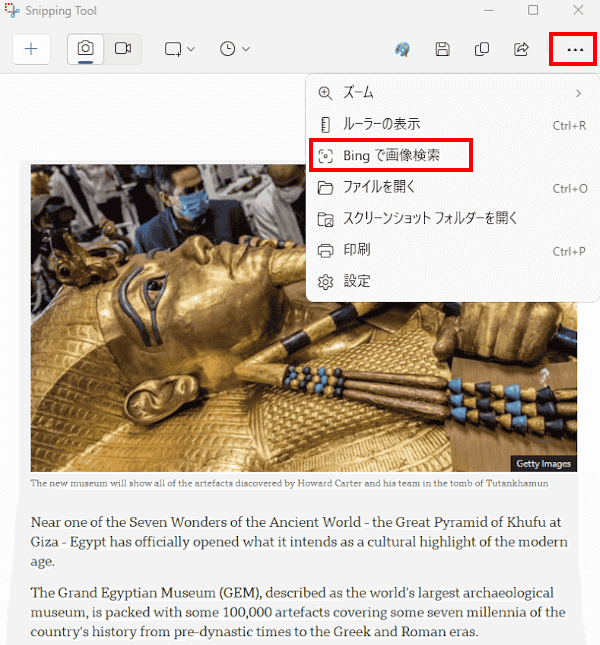Copy the snip to the clipboard

pos(482,49)
